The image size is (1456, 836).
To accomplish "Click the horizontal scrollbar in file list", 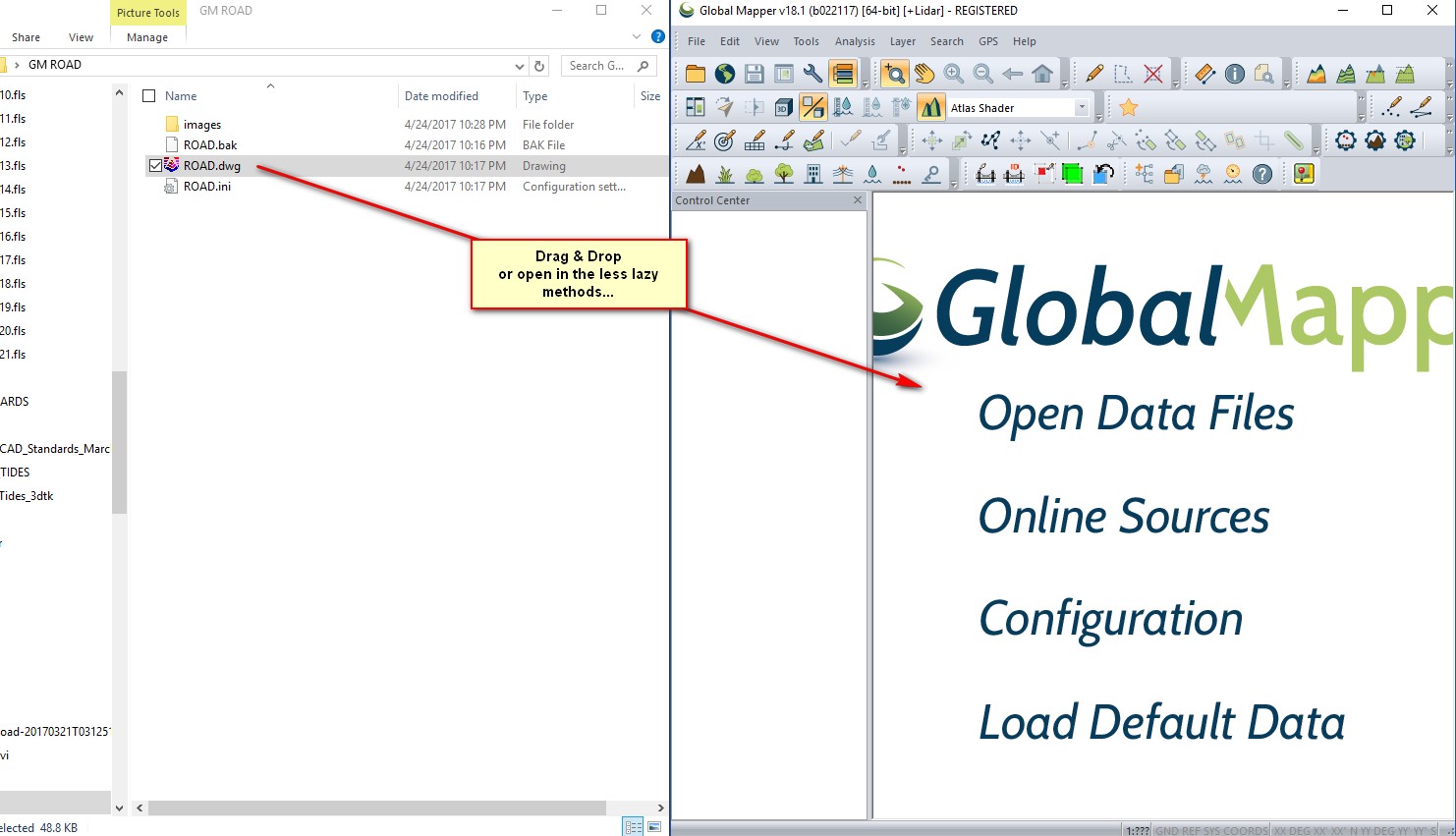I will [x=377, y=808].
